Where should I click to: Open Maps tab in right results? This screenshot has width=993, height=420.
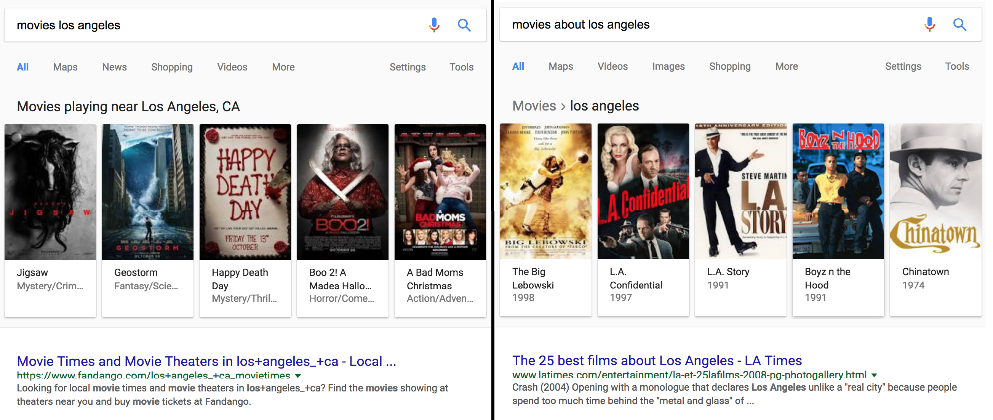pyautogui.click(x=560, y=67)
